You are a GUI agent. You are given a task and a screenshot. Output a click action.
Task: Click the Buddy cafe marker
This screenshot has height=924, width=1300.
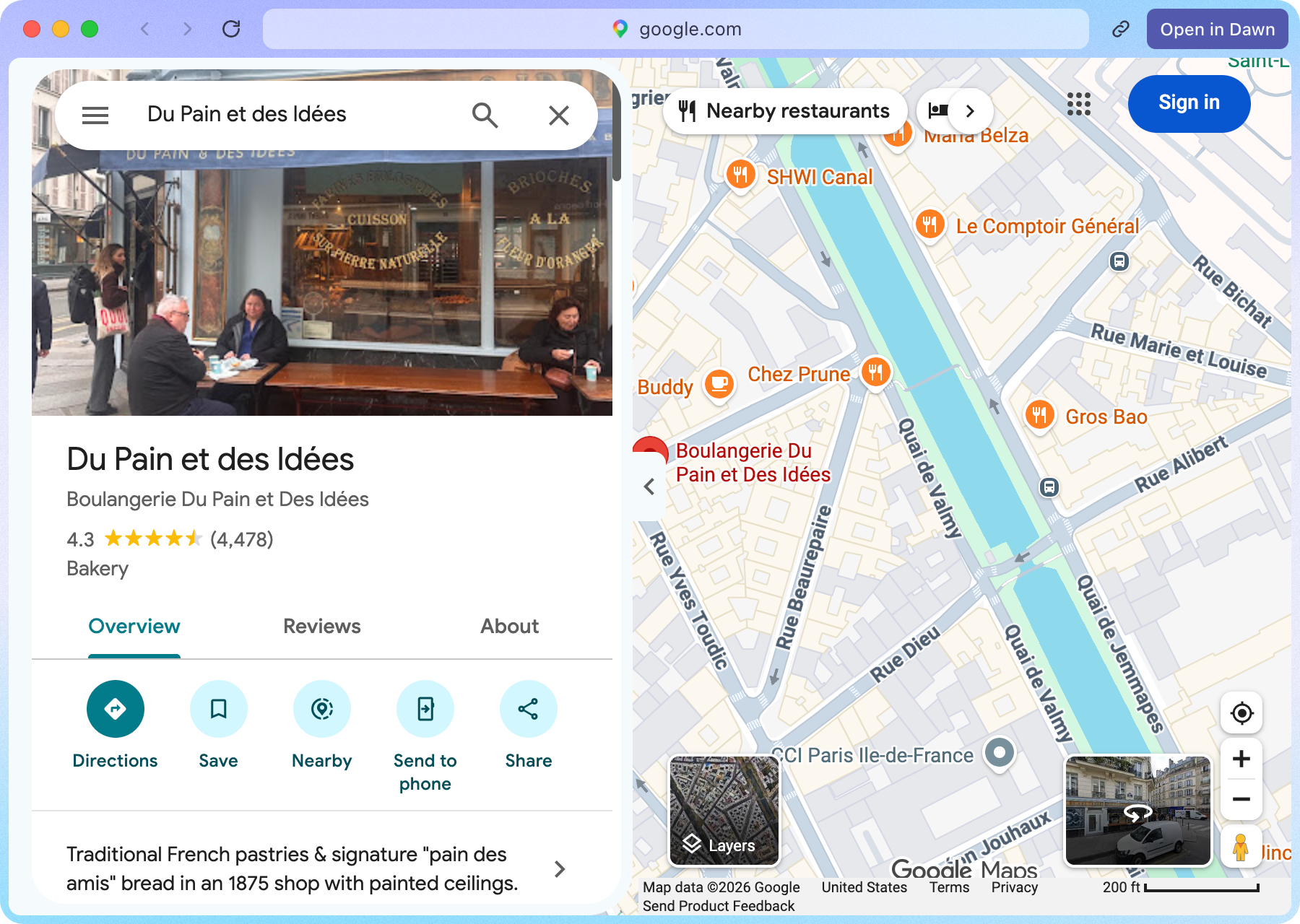pyautogui.click(x=719, y=385)
